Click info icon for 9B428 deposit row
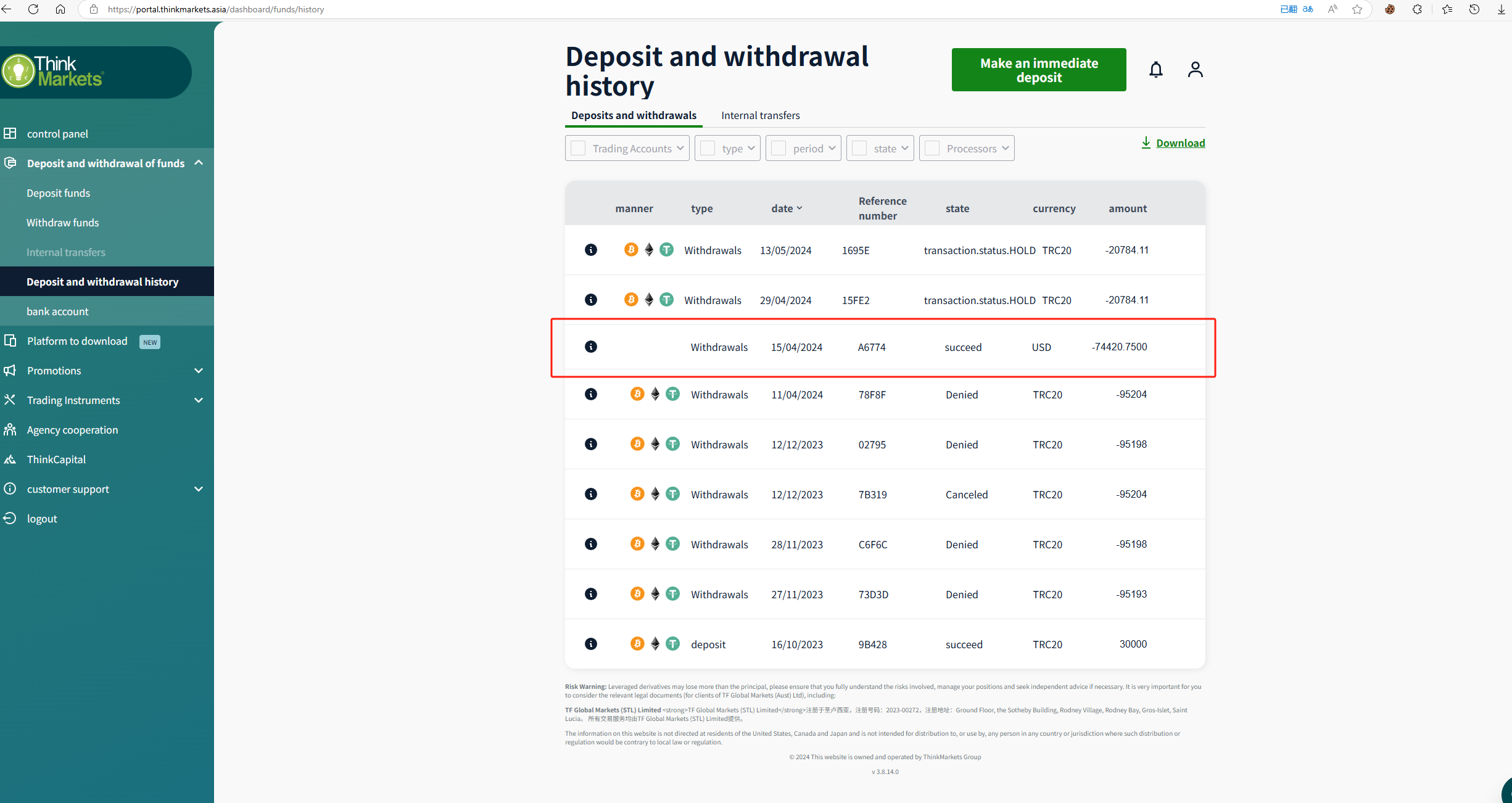This screenshot has height=803, width=1512. coord(591,644)
